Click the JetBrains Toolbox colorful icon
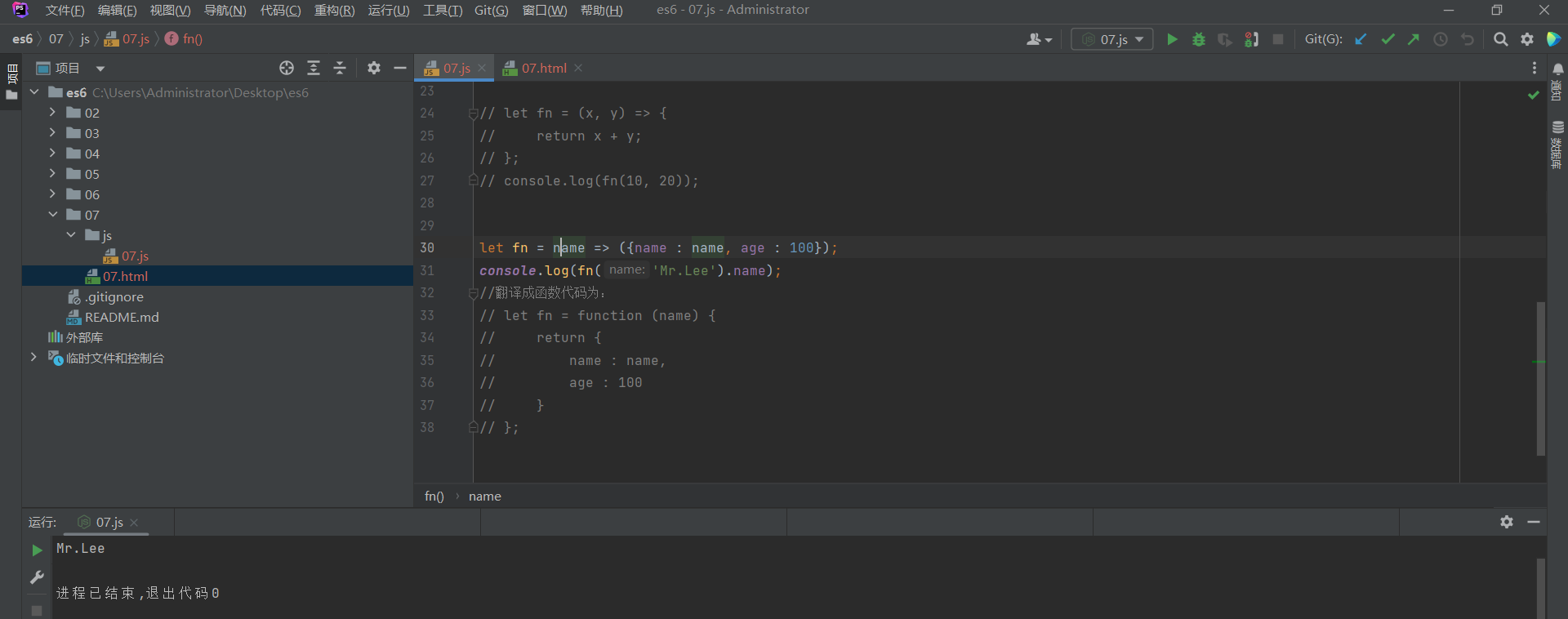The height and width of the screenshot is (619, 1568). [x=1553, y=39]
